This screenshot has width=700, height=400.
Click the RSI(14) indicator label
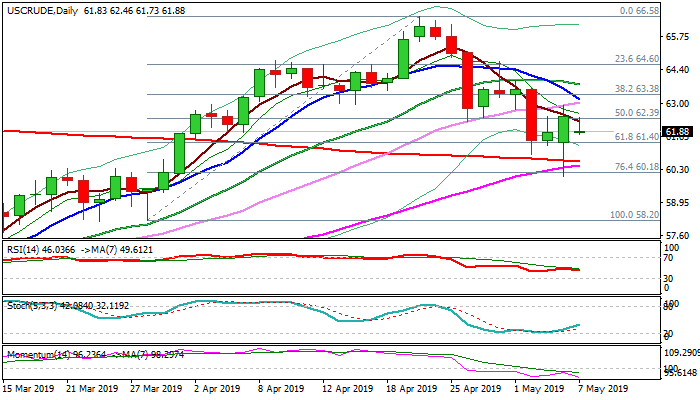[22, 247]
